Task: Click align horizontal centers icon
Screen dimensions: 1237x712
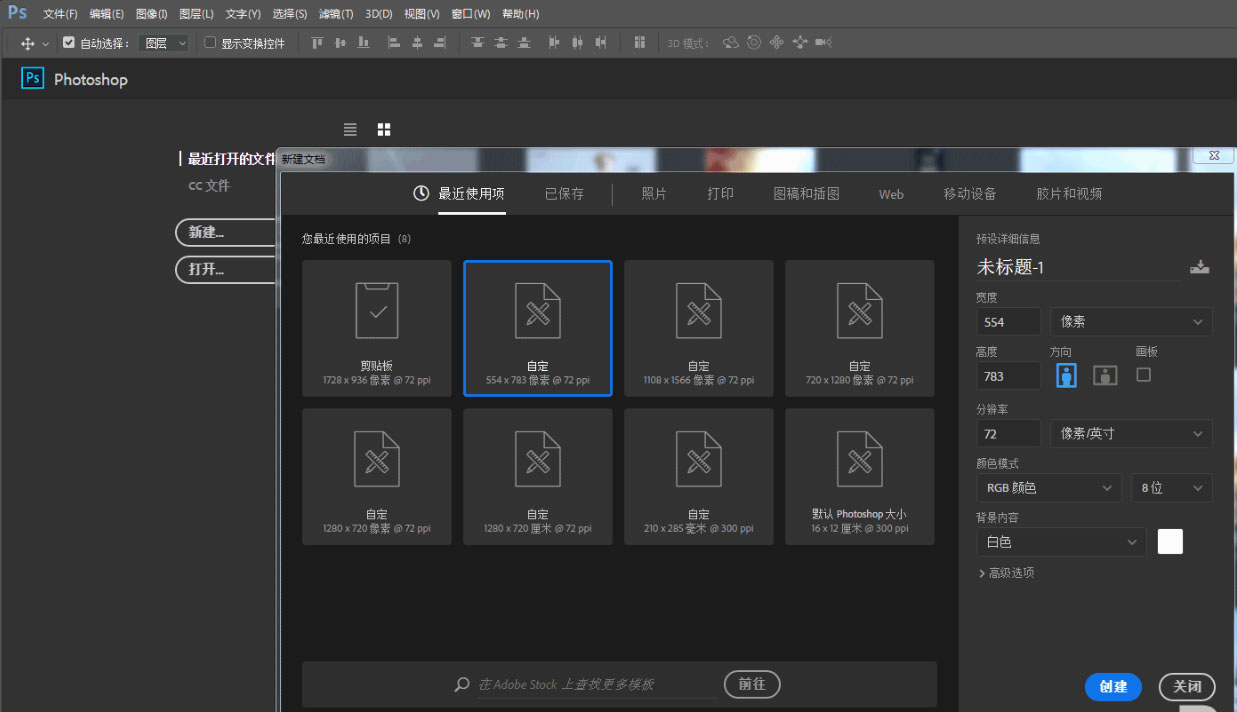Action: point(417,43)
